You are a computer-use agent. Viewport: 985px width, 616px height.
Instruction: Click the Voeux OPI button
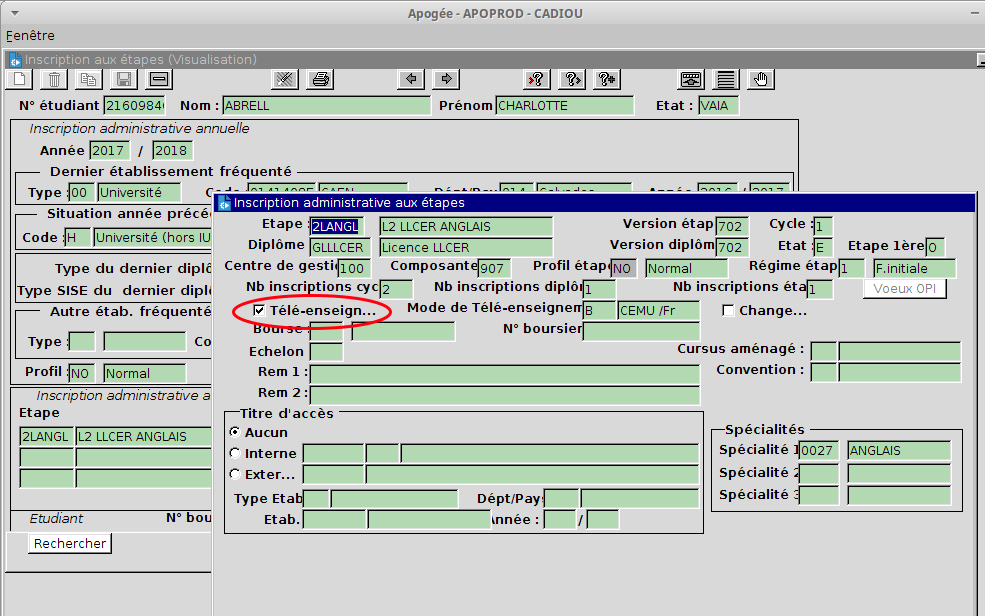coord(904,288)
